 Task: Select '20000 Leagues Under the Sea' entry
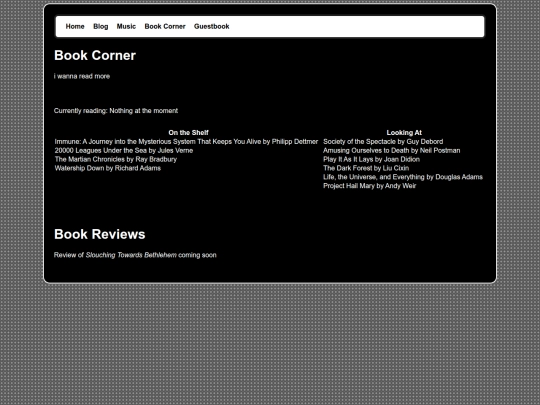[x=124, y=150]
